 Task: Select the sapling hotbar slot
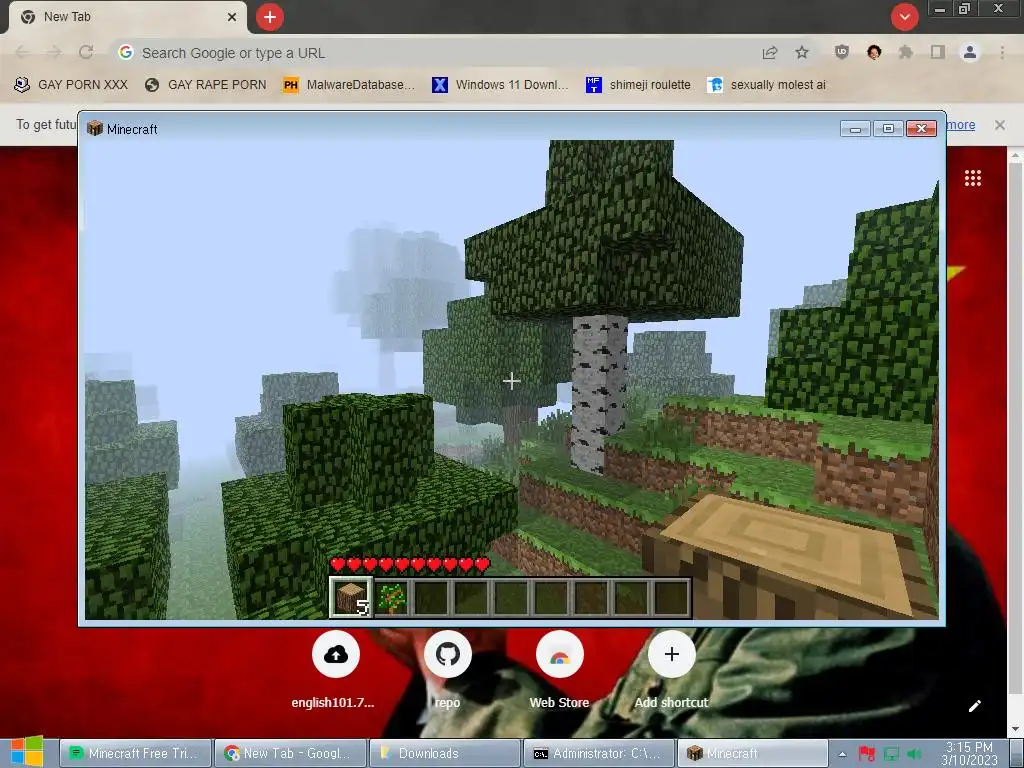coord(392,598)
